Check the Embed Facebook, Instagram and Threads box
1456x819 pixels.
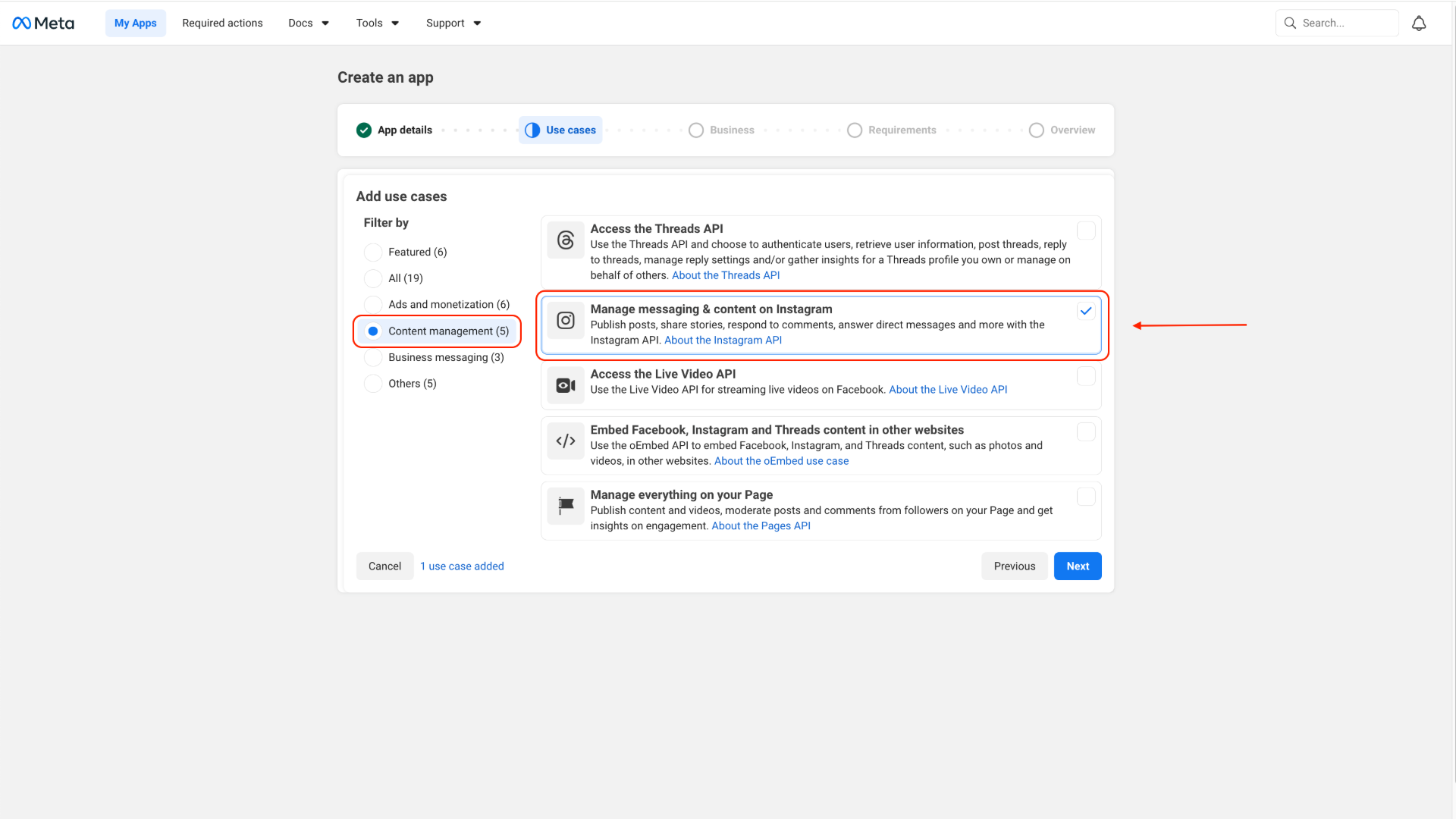(x=1086, y=431)
